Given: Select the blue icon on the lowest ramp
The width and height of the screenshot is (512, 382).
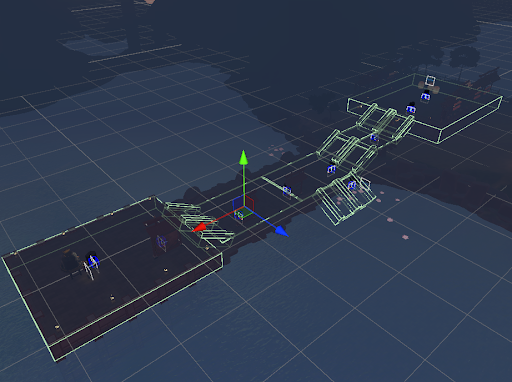Looking at the screenshot, I should (x=352, y=185).
